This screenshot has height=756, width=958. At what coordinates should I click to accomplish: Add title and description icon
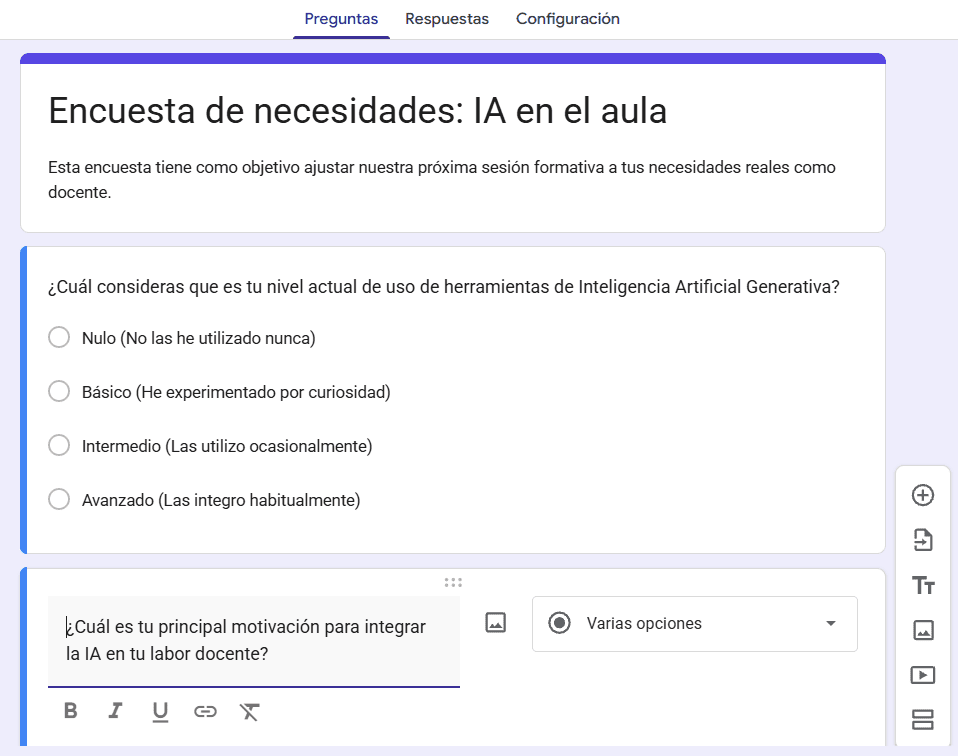pos(923,585)
